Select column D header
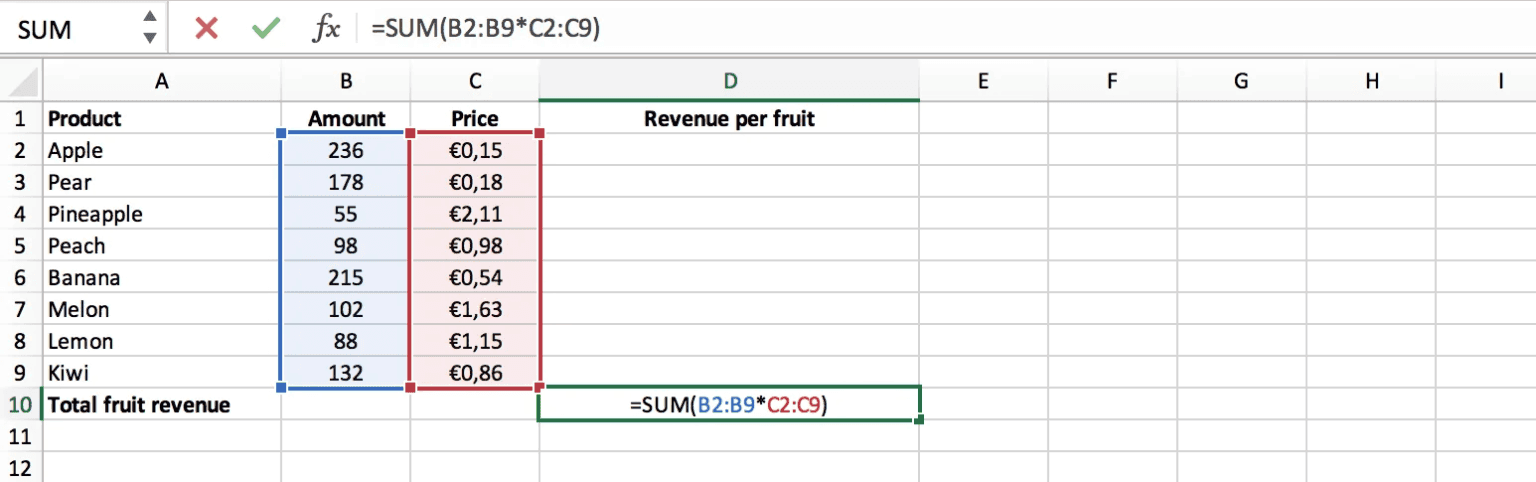Viewport: 1536px width, 482px height. [729, 82]
